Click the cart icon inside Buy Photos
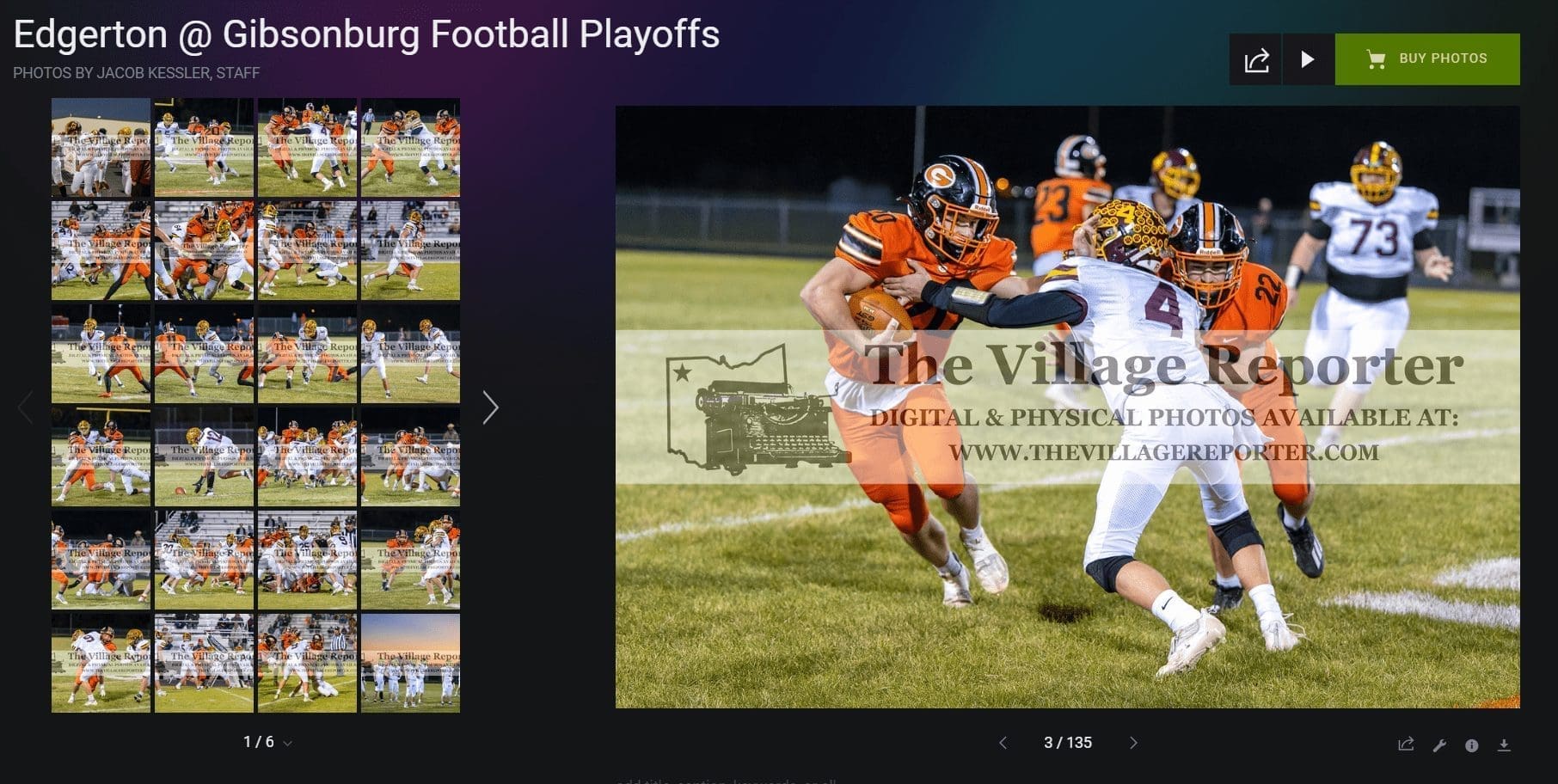This screenshot has height=784, width=1558. [x=1376, y=59]
